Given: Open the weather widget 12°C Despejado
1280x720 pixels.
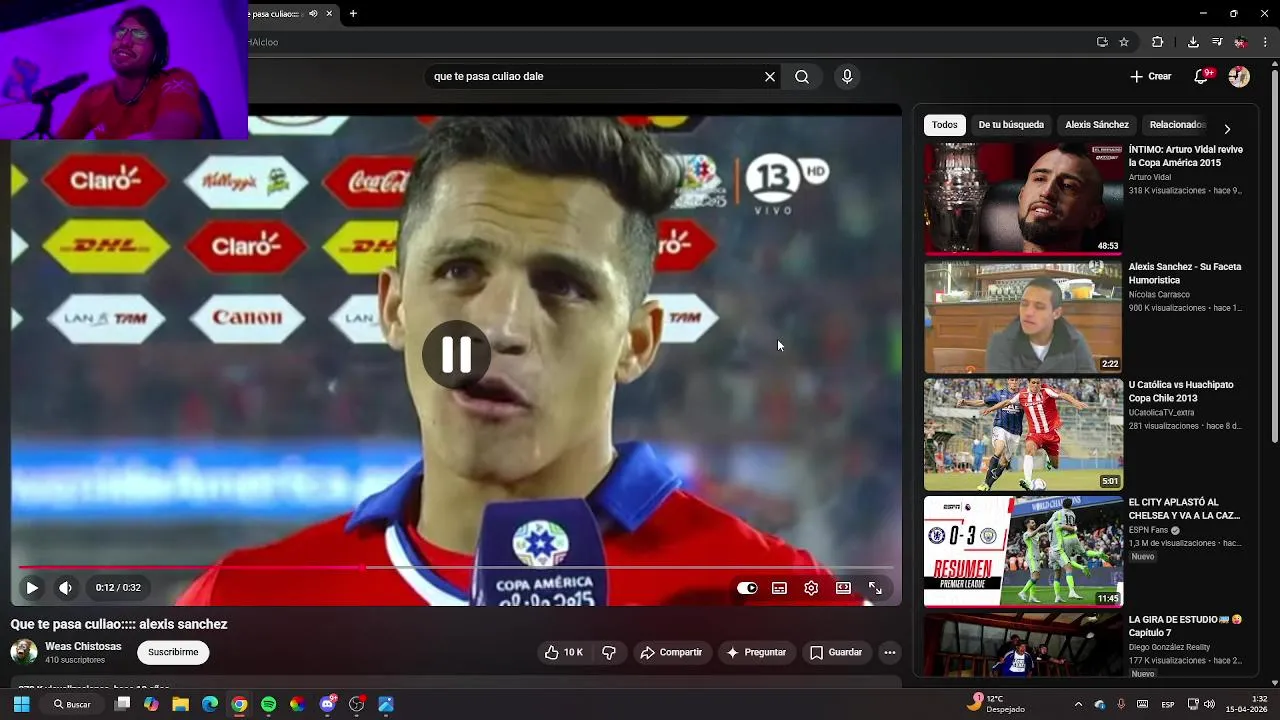Looking at the screenshot, I should click(996, 704).
